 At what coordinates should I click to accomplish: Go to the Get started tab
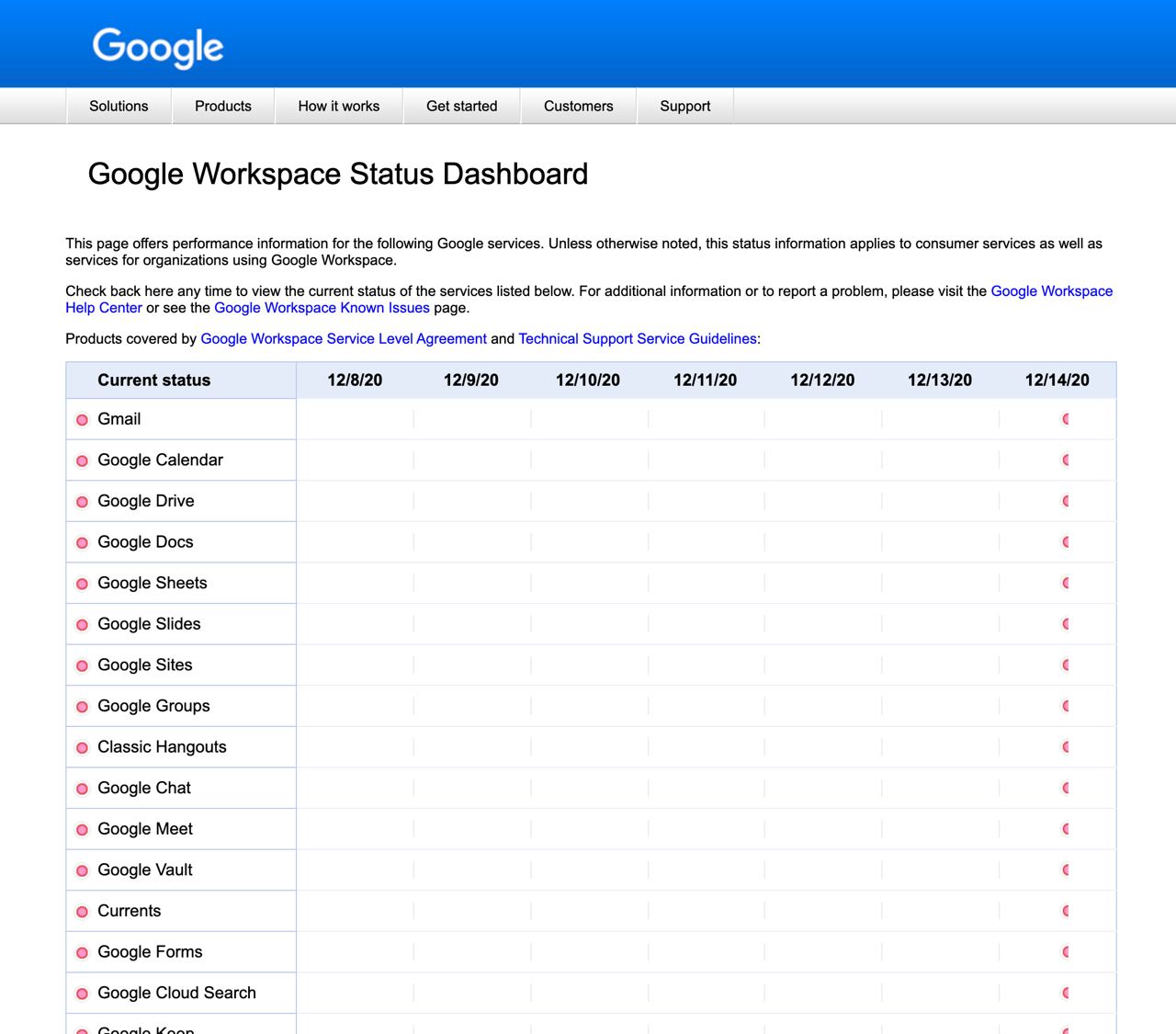coord(462,106)
